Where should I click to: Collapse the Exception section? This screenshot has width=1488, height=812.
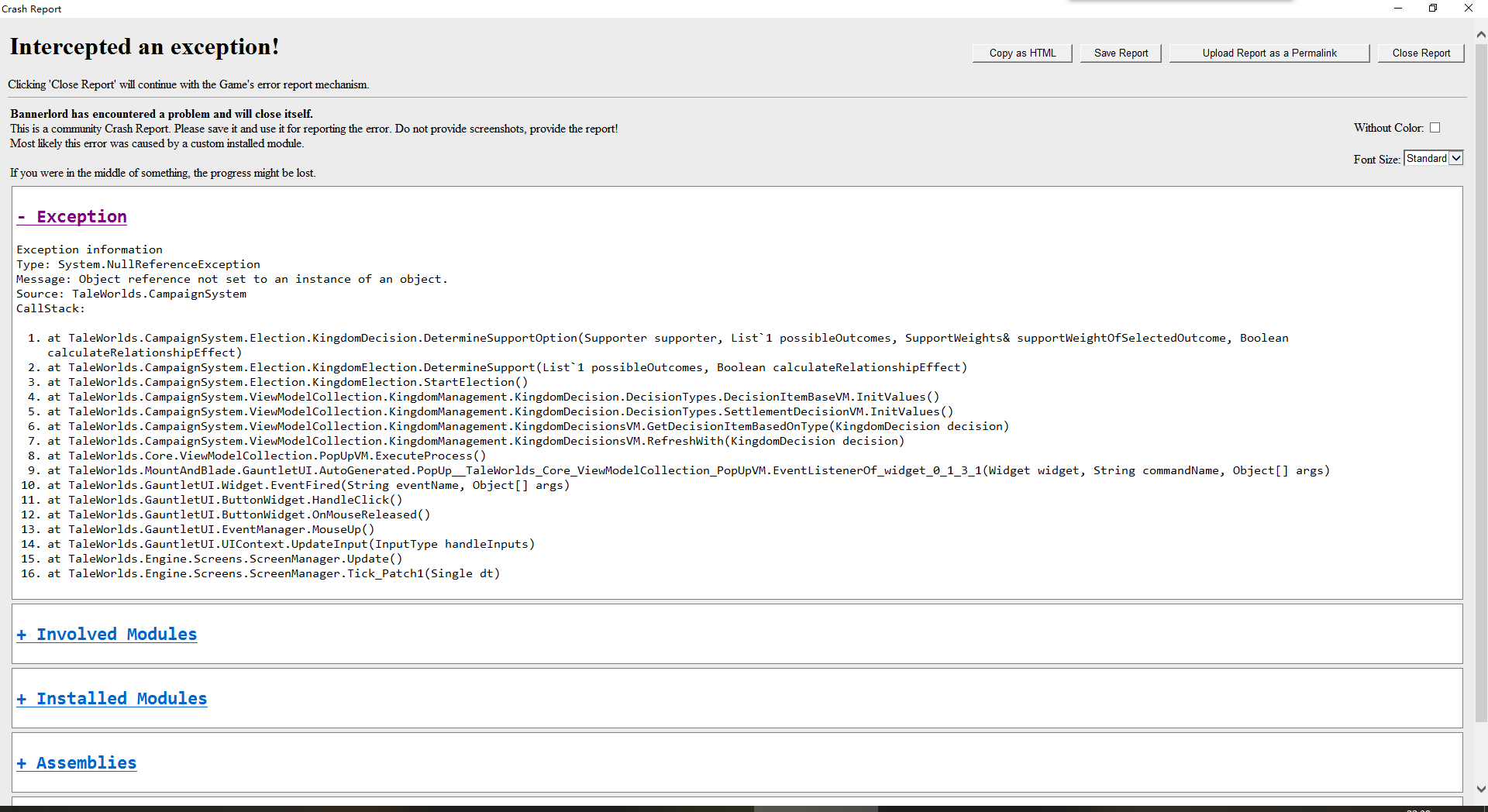[72, 217]
